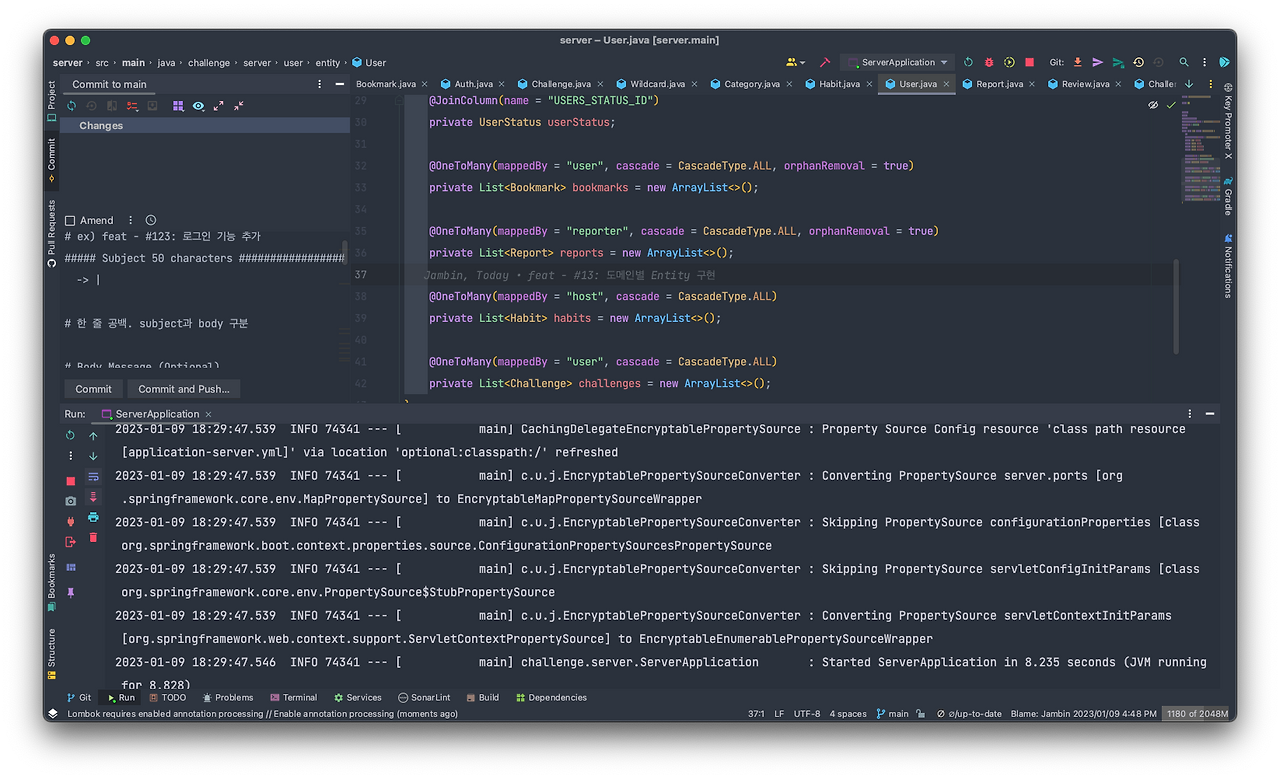Build the project with the hammer icon

click(x=825, y=62)
